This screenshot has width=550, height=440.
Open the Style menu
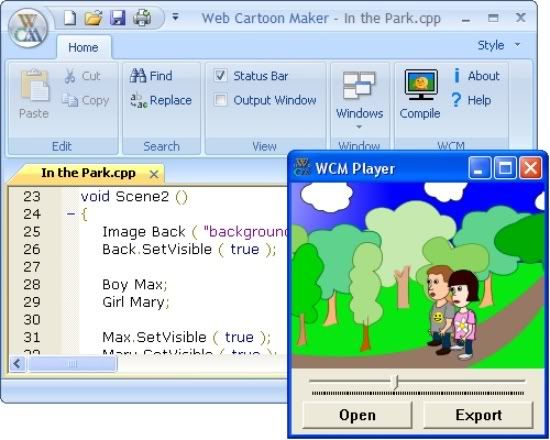coord(491,45)
